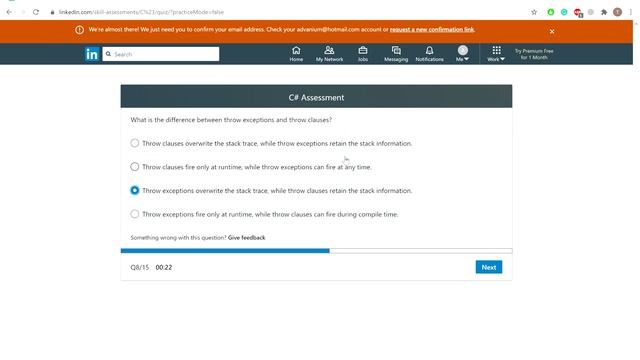Select 'Throw clauses overwrite the stack trace' option
The width and height of the screenshot is (640, 360).
click(135, 143)
